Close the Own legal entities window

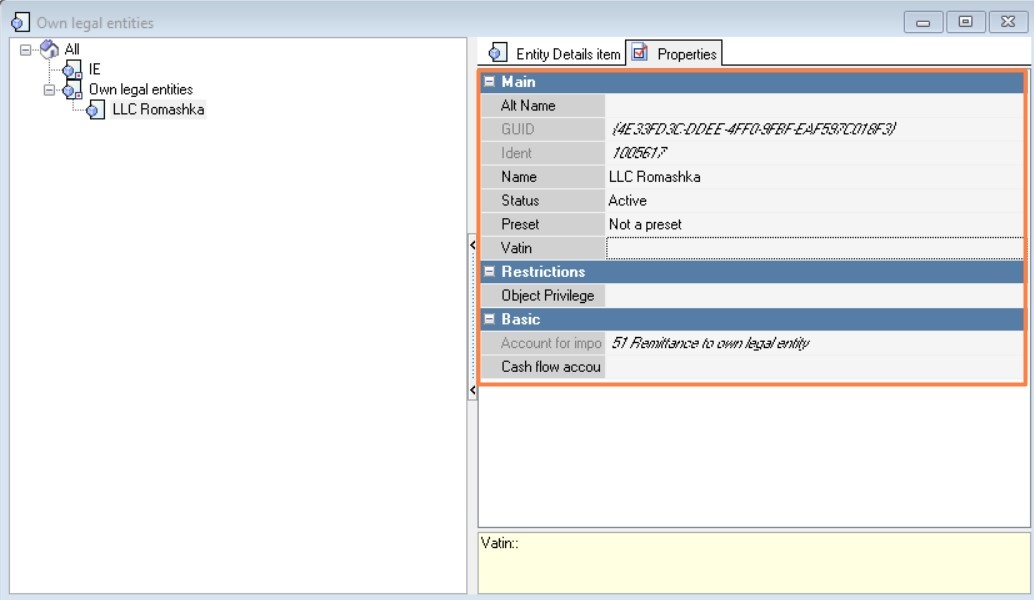(1008, 22)
